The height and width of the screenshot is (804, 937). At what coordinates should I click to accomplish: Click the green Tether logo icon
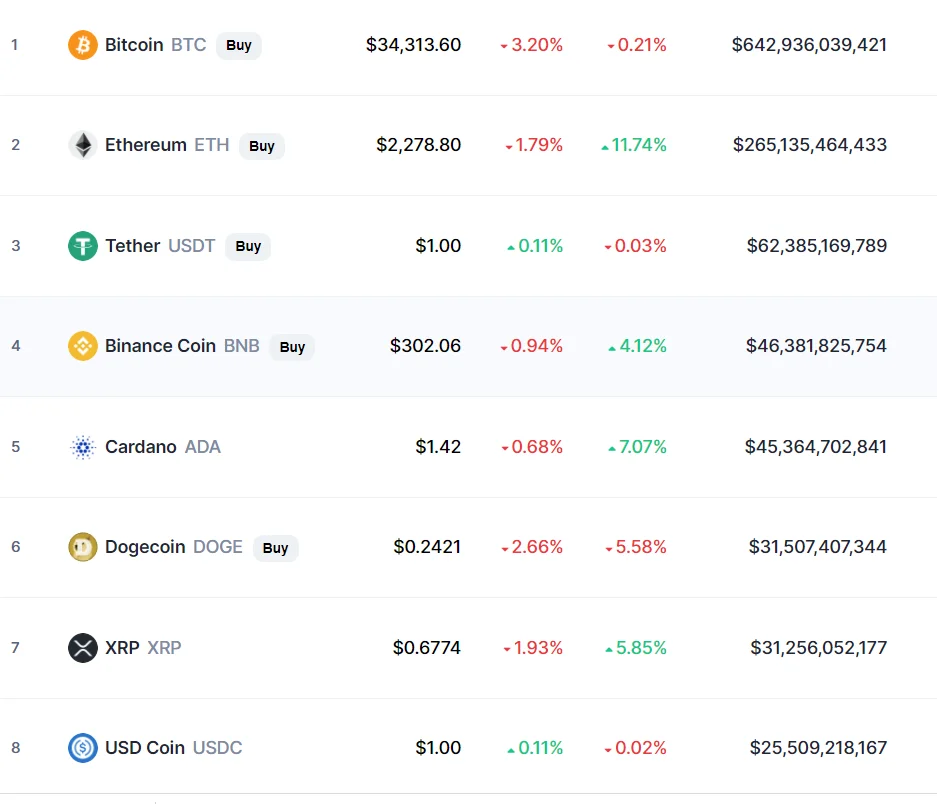82,246
